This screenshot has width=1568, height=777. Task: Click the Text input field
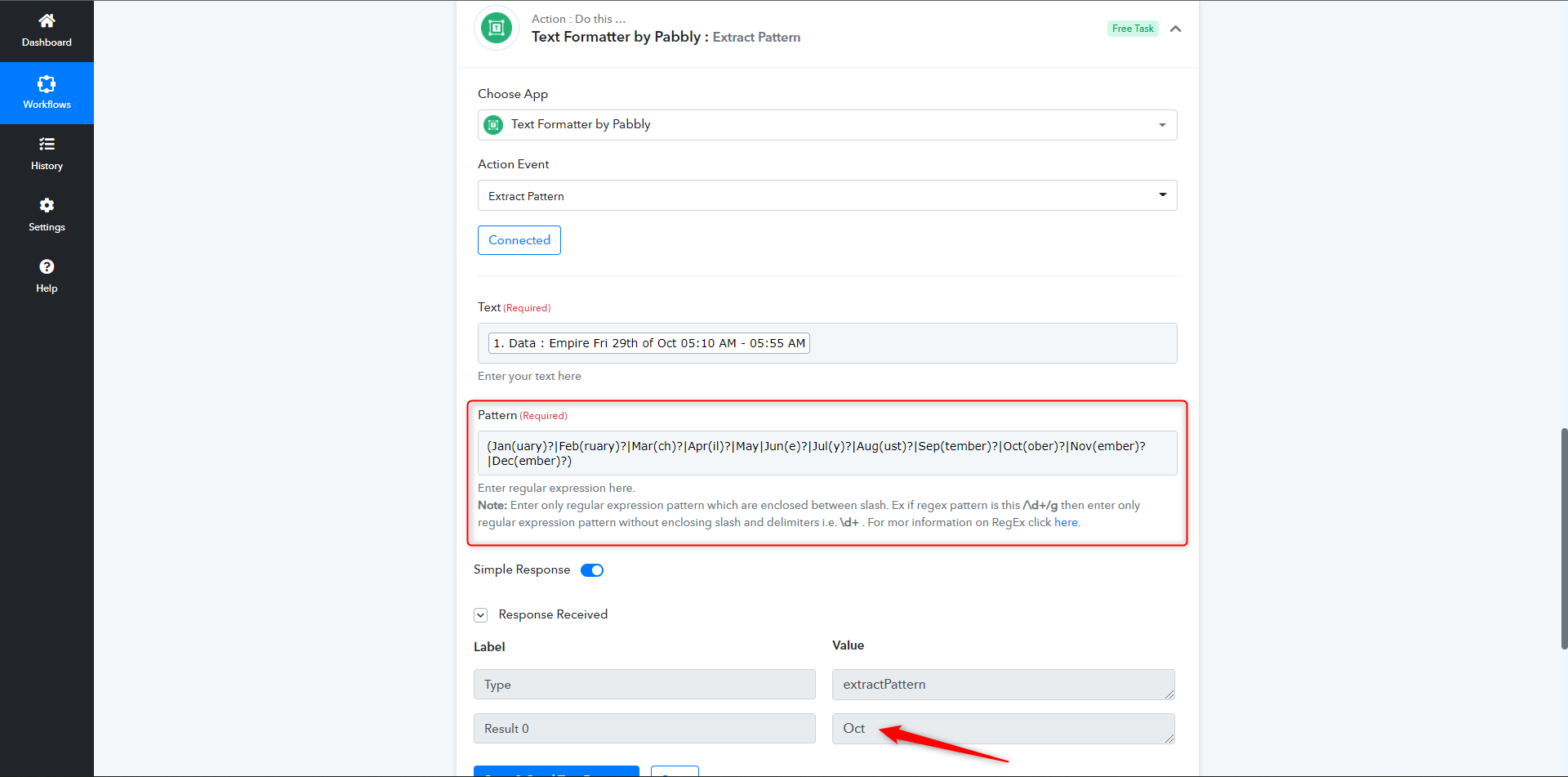(827, 343)
